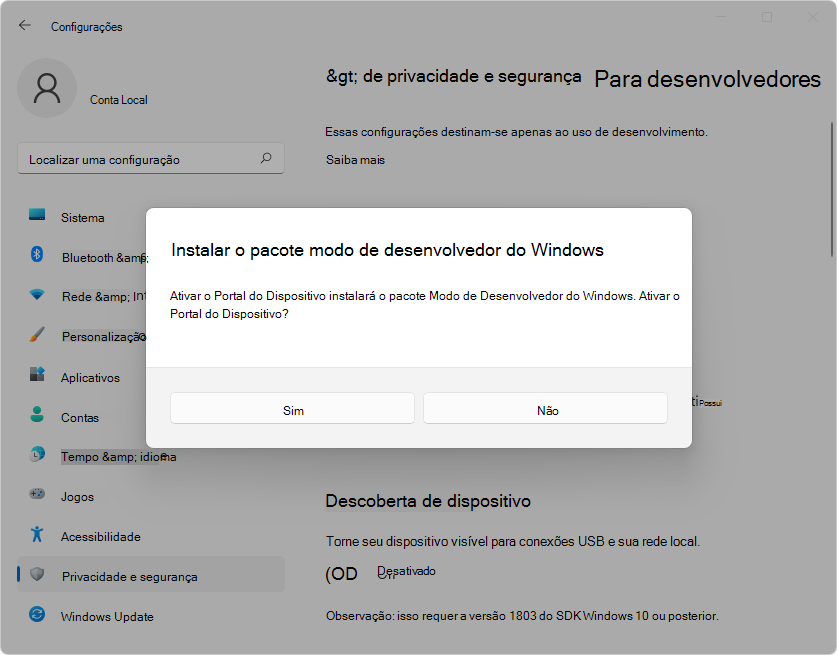Select the Privacidade shield icon

(37, 574)
